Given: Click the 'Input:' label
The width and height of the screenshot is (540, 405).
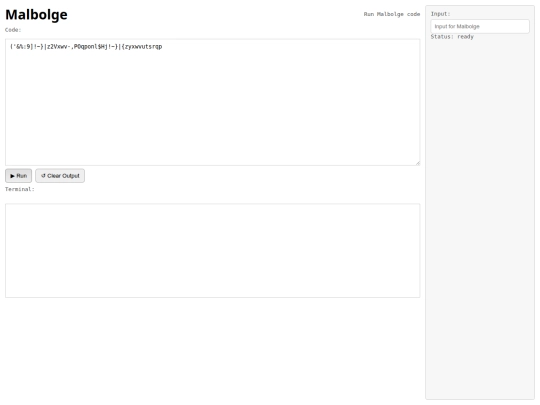Looking at the screenshot, I should 440,14.
